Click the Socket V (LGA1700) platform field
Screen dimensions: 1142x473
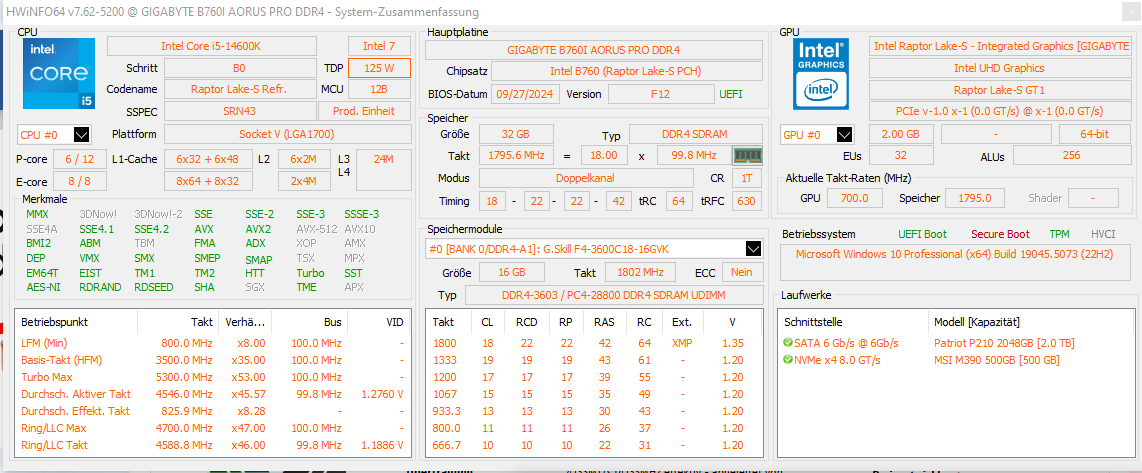(x=287, y=134)
